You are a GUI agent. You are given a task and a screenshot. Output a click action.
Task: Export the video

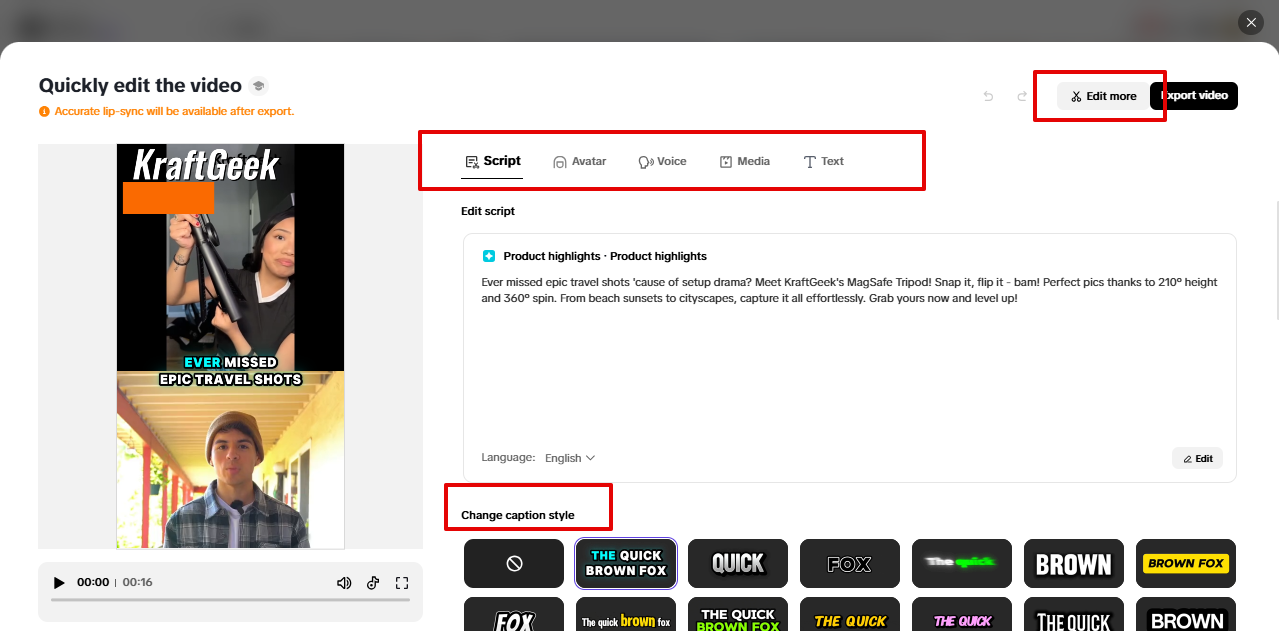click(x=1194, y=96)
